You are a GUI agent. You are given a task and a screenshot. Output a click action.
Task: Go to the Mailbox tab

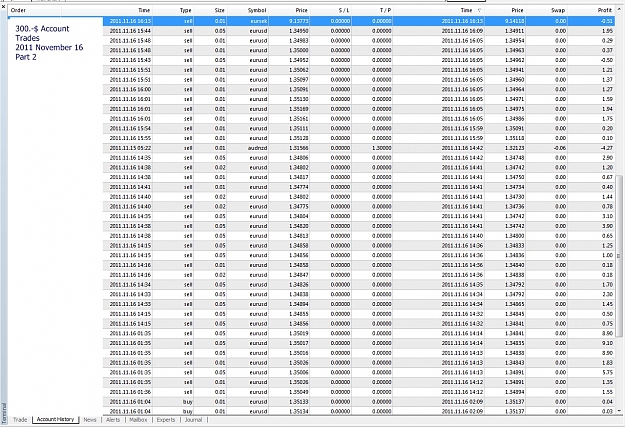[138, 420]
